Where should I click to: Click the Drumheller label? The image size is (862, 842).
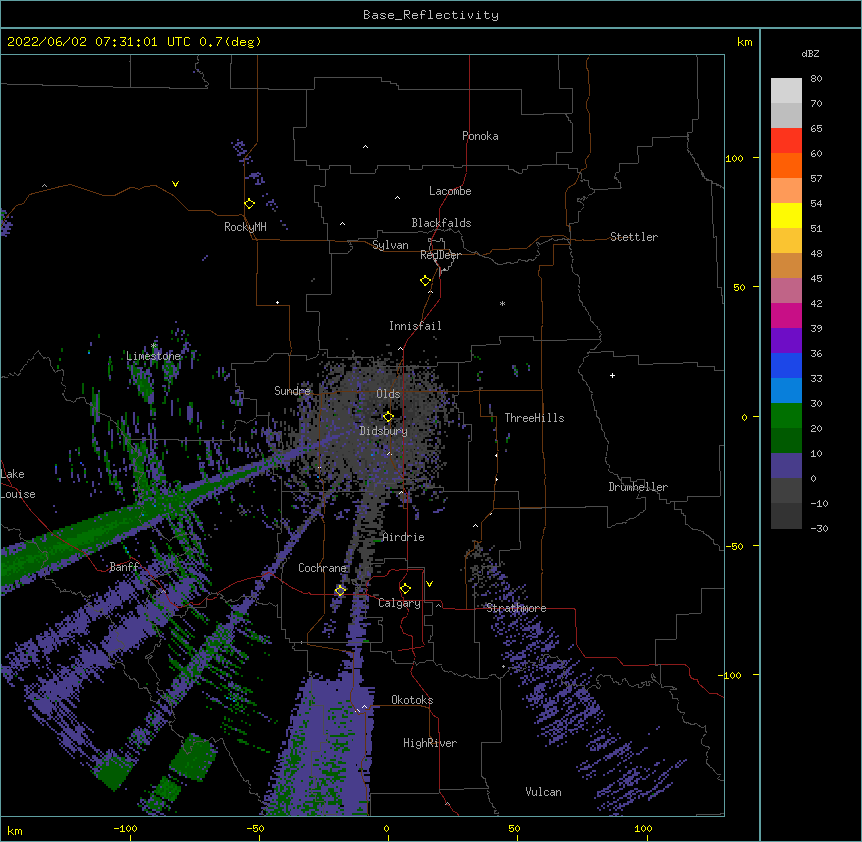point(638,487)
